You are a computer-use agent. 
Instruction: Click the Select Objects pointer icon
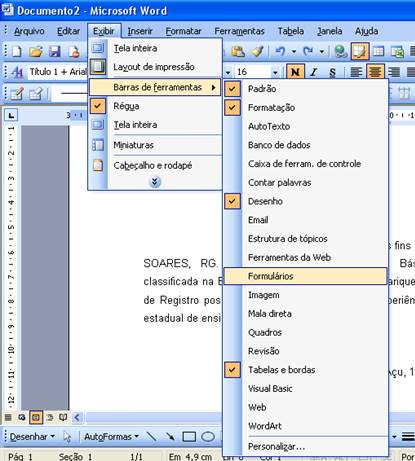(67, 436)
